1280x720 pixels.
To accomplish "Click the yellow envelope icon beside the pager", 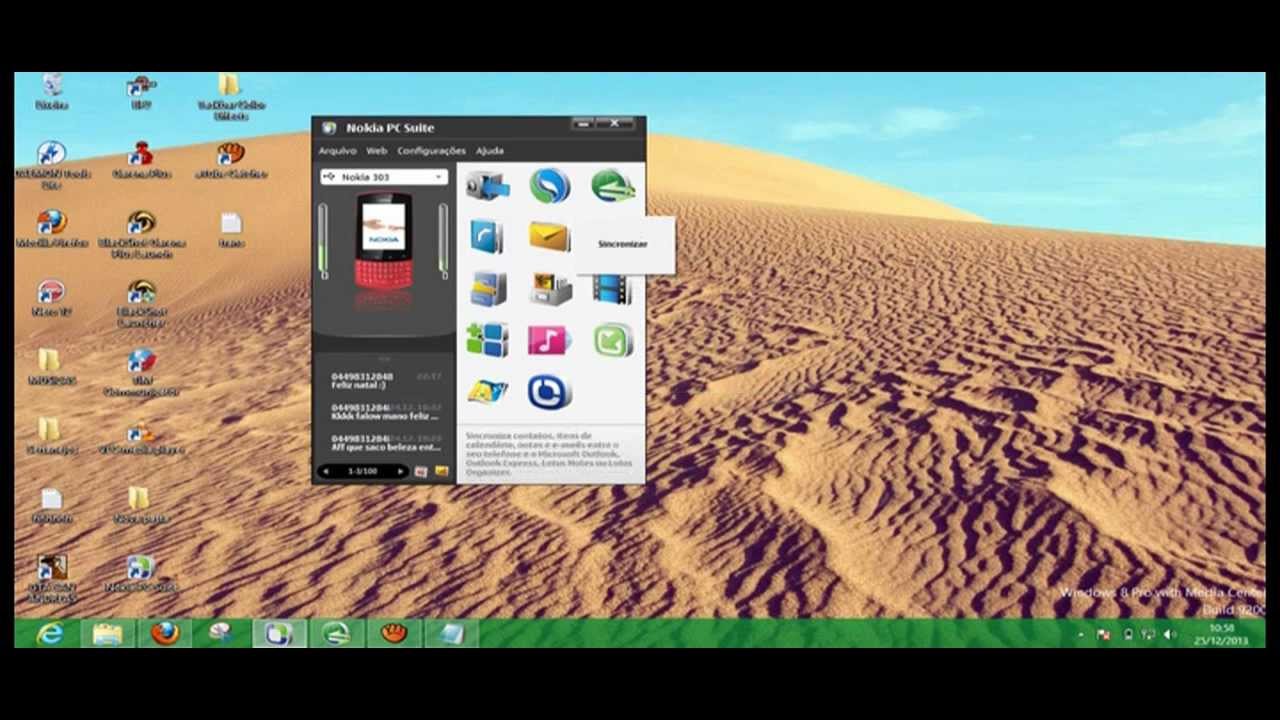I will (x=441, y=471).
